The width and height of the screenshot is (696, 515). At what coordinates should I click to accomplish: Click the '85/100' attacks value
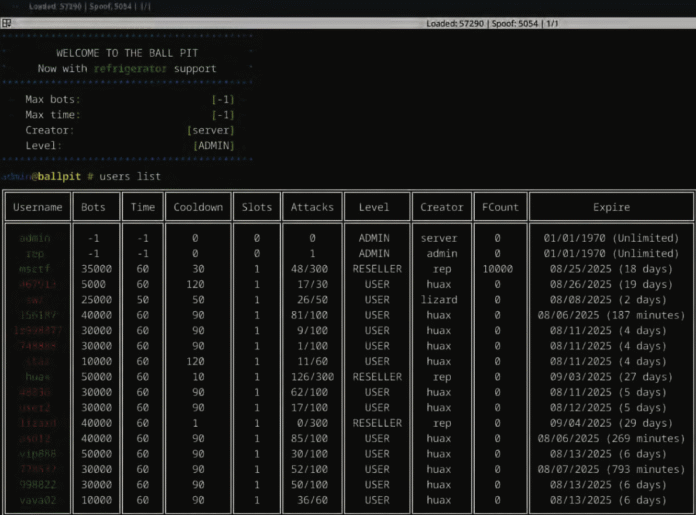(x=309, y=439)
